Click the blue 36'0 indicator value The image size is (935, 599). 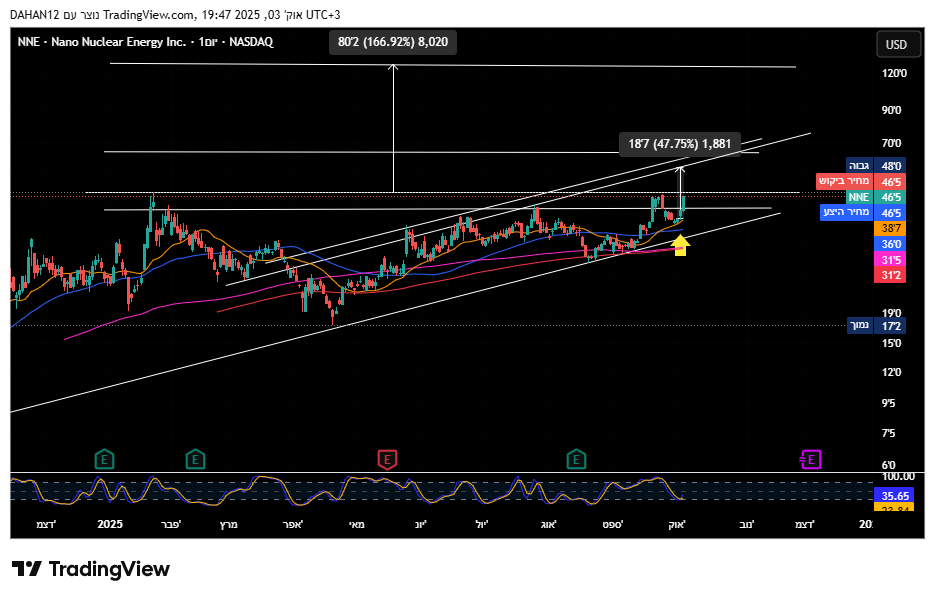(x=890, y=244)
